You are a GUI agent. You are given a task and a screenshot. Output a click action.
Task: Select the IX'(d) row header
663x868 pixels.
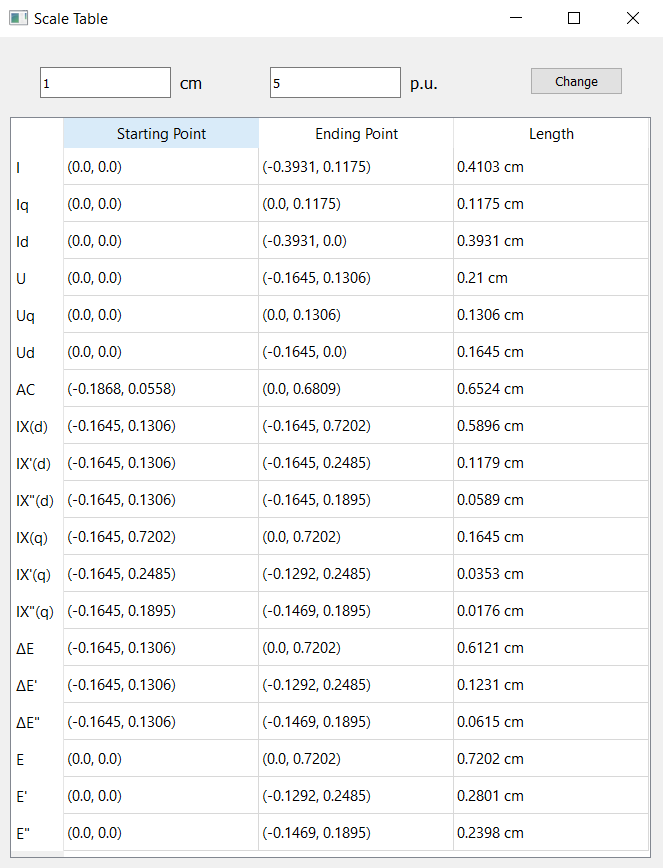point(37,463)
